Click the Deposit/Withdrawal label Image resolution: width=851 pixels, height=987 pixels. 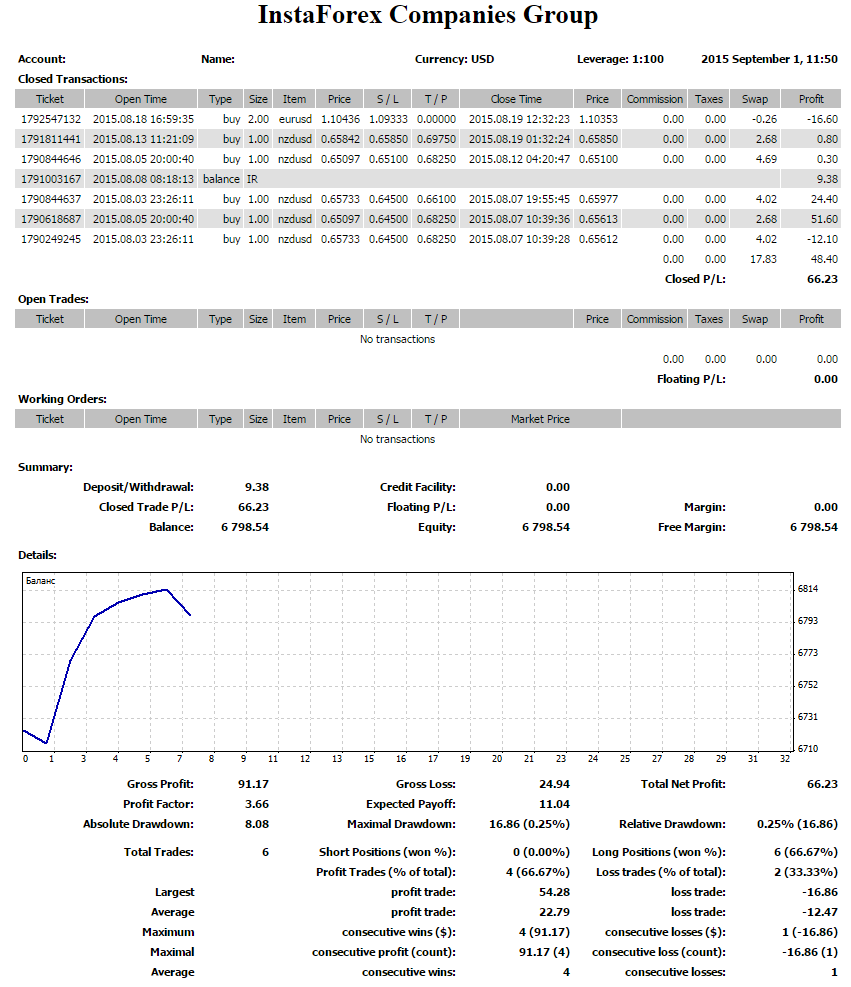[x=138, y=487]
